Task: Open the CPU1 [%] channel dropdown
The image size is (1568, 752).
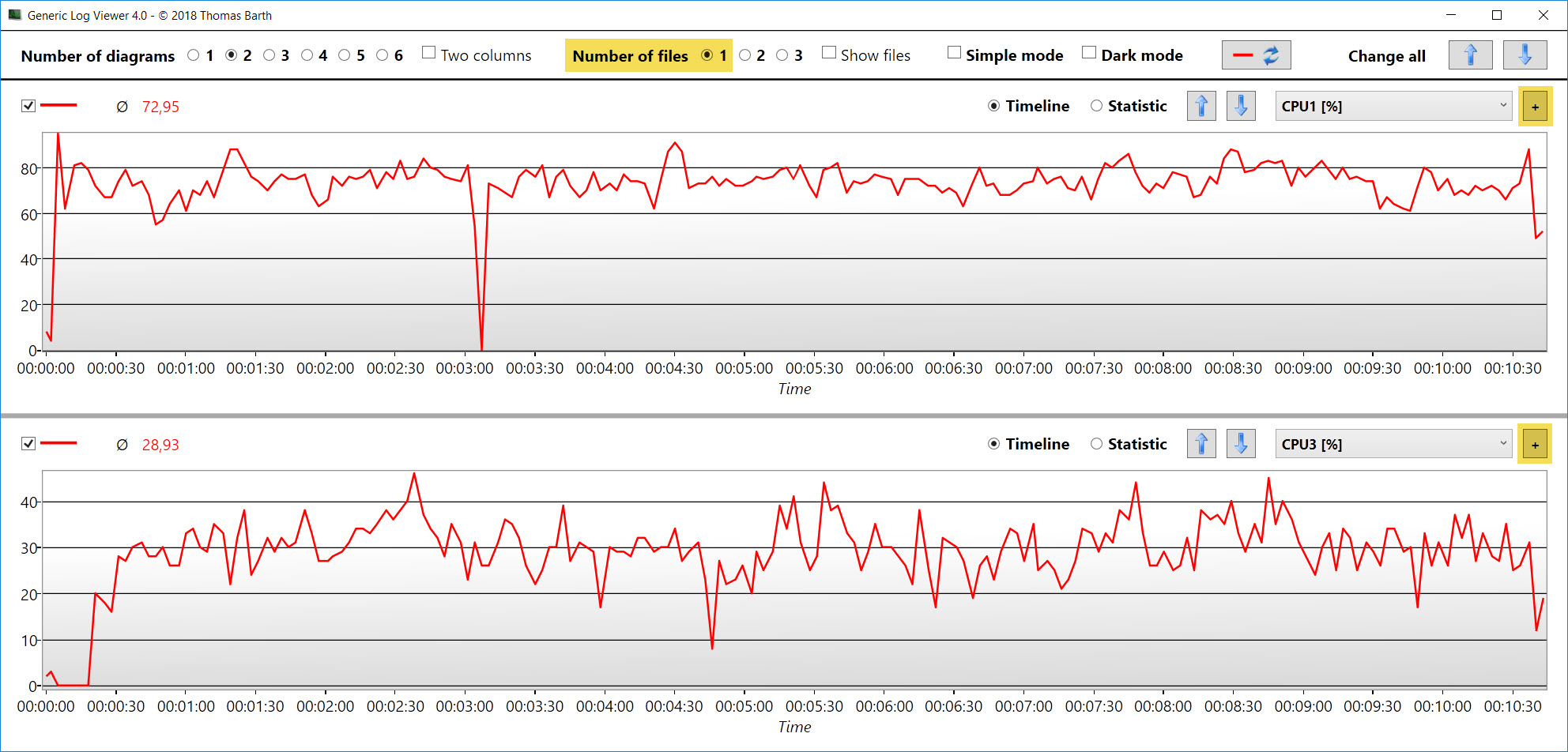Action: [x=1394, y=106]
